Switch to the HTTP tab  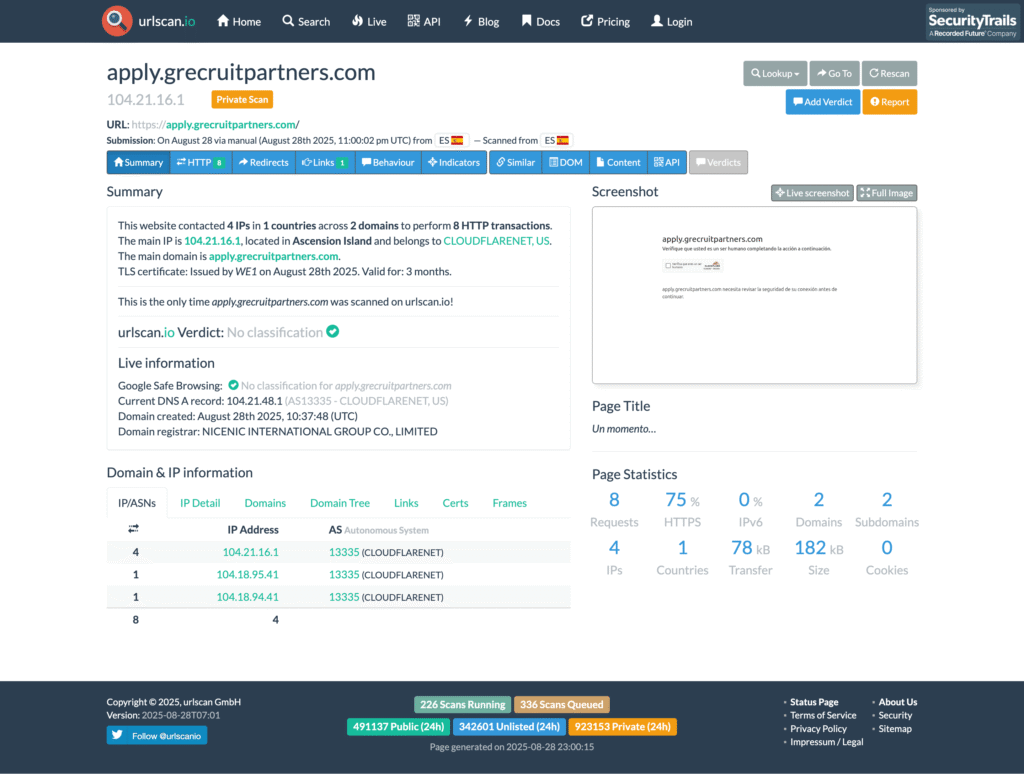(x=201, y=162)
